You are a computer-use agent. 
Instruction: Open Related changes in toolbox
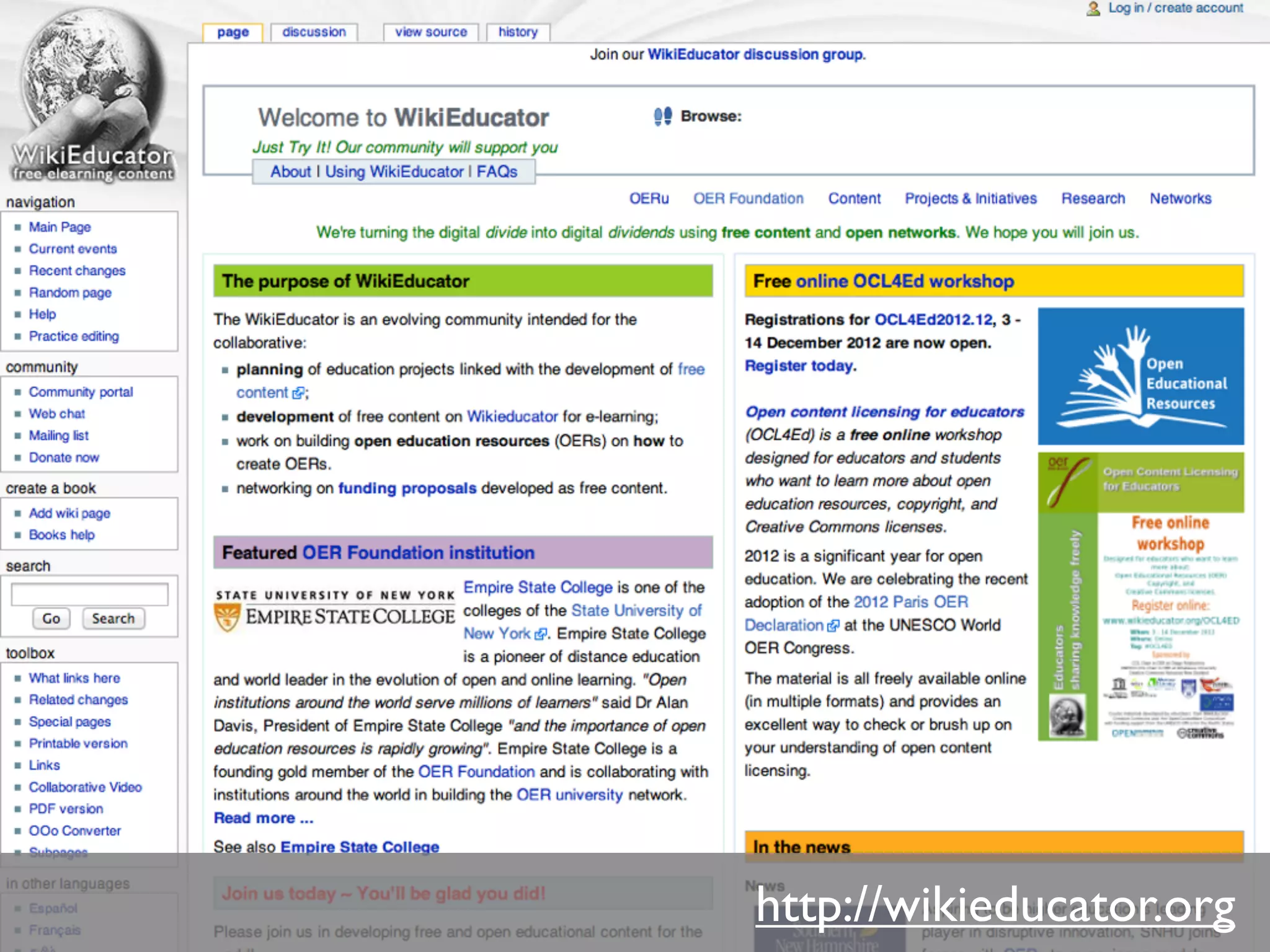click(78, 700)
